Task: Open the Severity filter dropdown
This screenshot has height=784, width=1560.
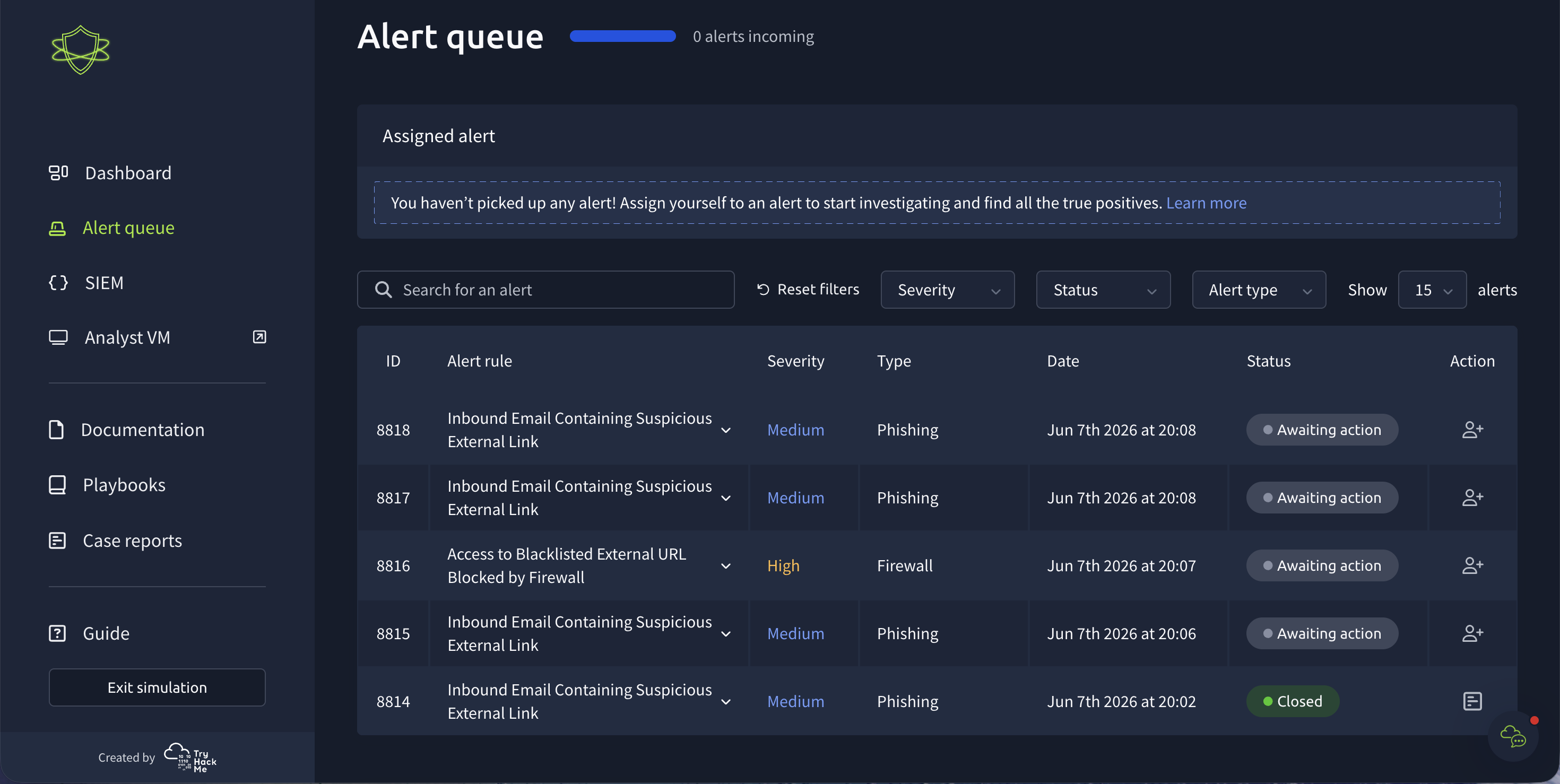Action: 947,290
